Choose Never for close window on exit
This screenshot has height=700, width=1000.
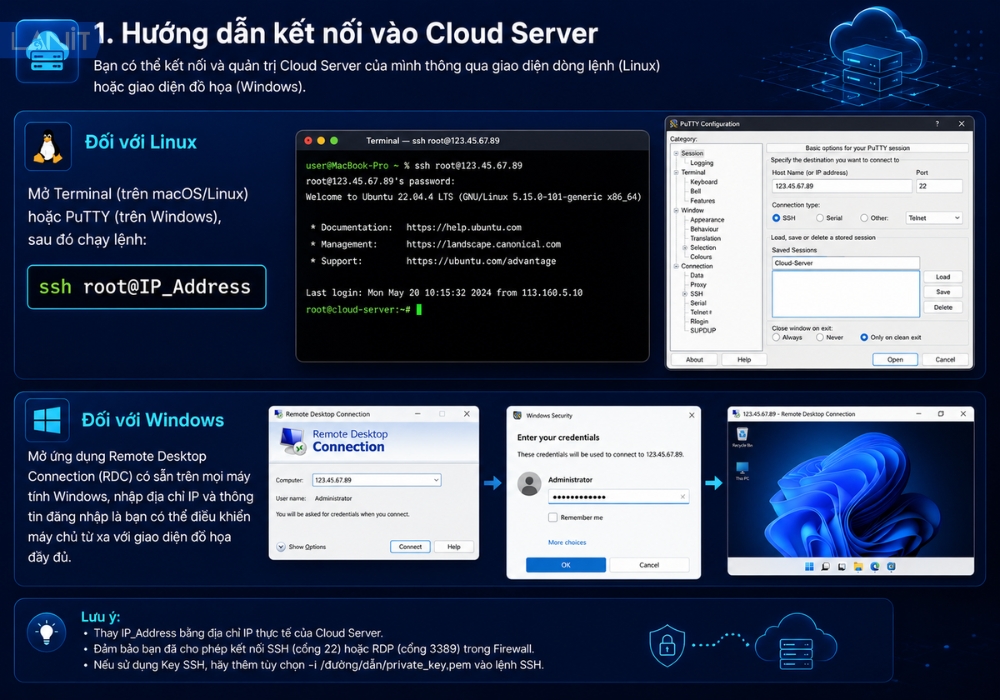pyautogui.click(x=820, y=337)
